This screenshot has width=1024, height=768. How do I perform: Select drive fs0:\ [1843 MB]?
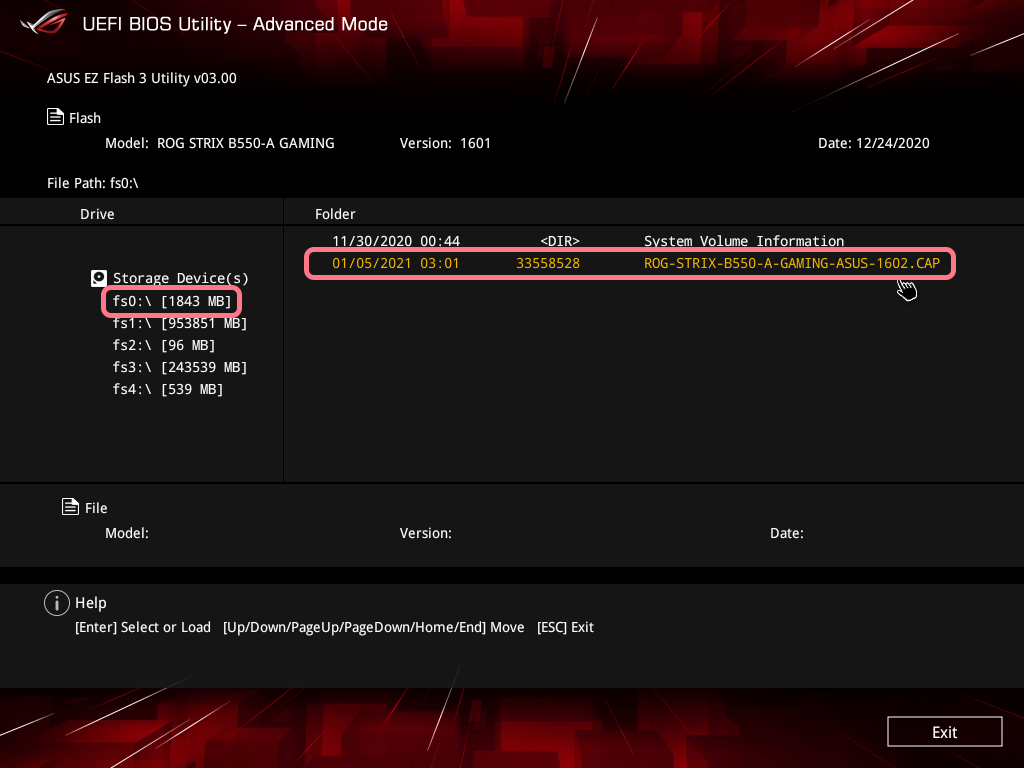172,301
